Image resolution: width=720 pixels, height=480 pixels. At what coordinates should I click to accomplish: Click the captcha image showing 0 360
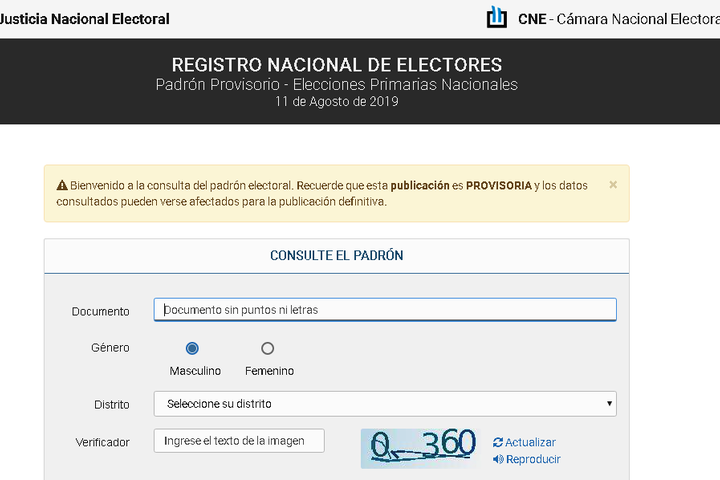click(x=421, y=448)
